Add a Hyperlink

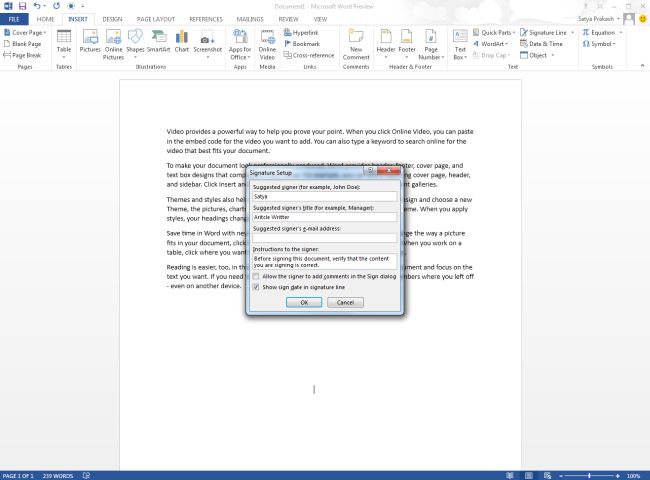301,32
